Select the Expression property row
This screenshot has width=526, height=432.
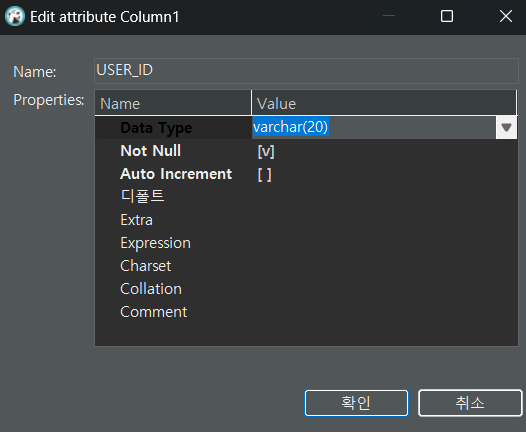[x=306, y=243]
